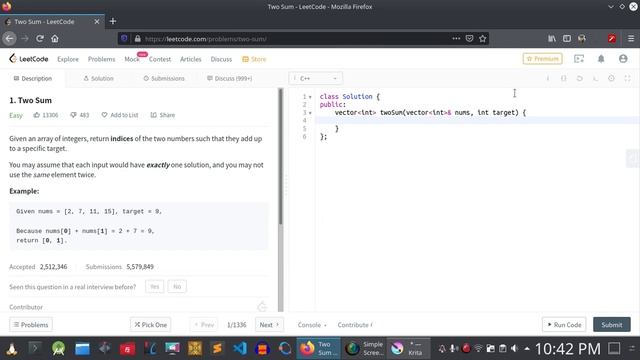
Task: Expand hidden system tray icons
Action: (x=527, y=349)
